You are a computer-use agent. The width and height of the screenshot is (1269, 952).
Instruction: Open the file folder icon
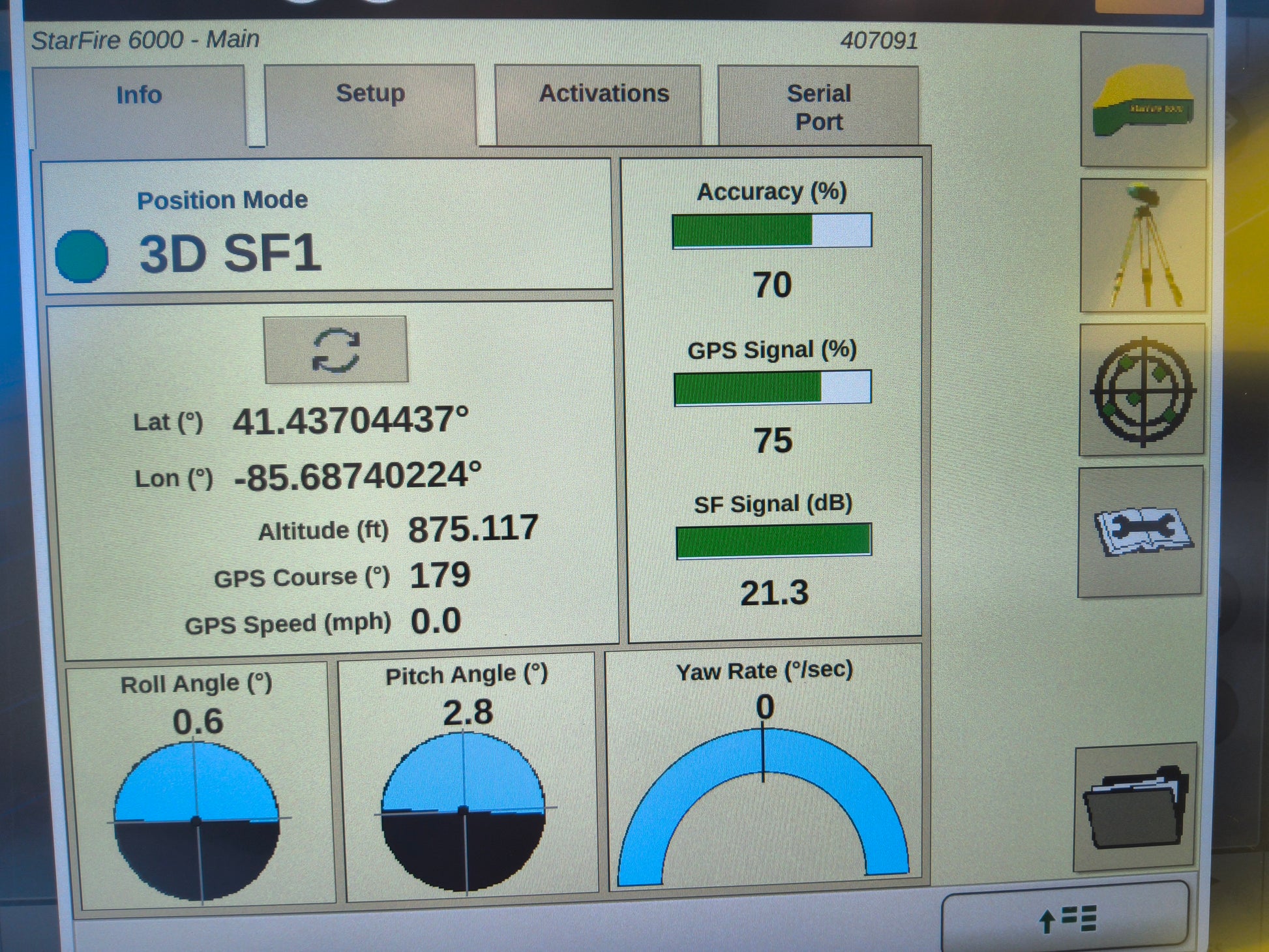click(x=1135, y=807)
